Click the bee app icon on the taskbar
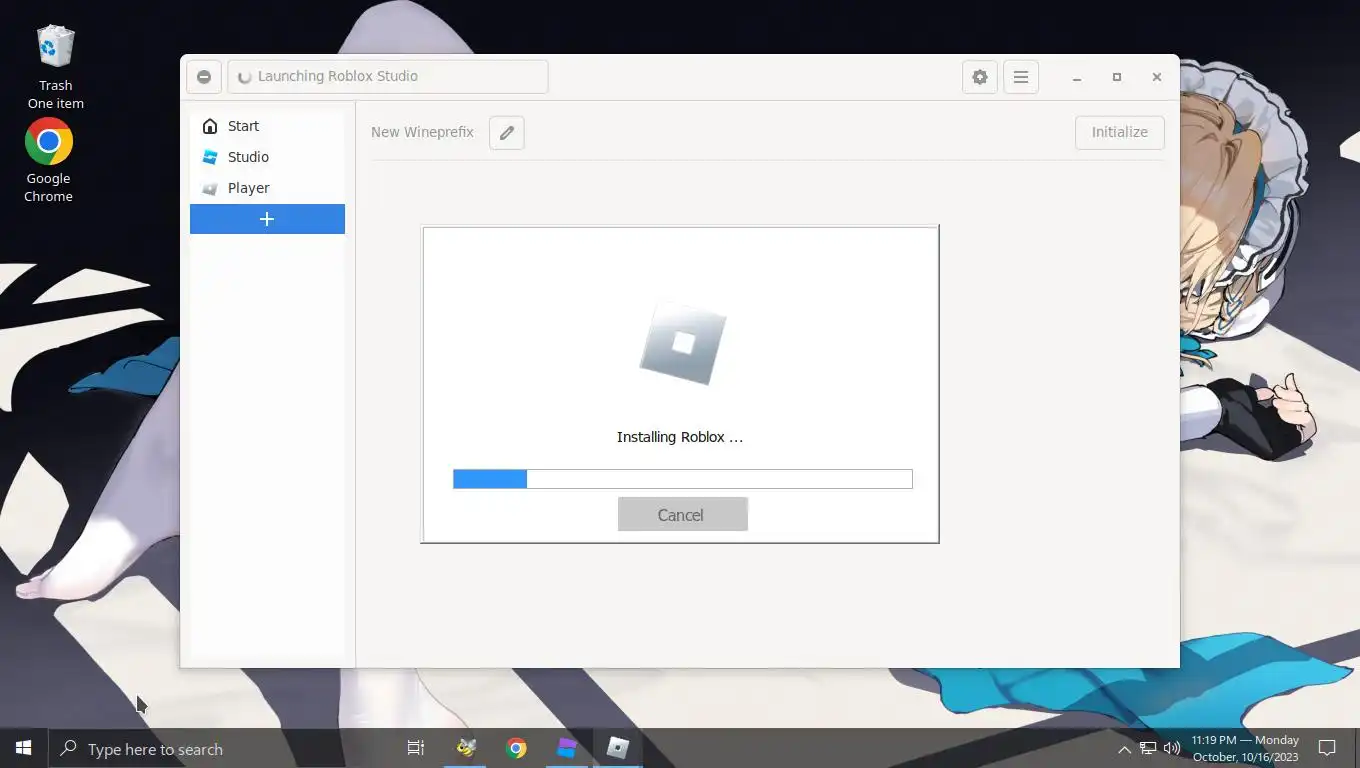Image resolution: width=1360 pixels, height=768 pixels. click(466, 748)
